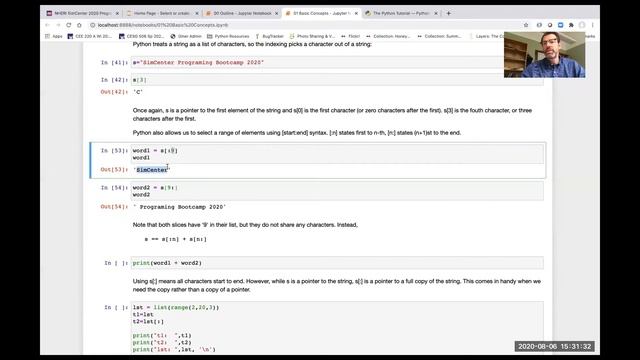Click the code cell In [53] with word1

pyautogui.click(x=337, y=154)
